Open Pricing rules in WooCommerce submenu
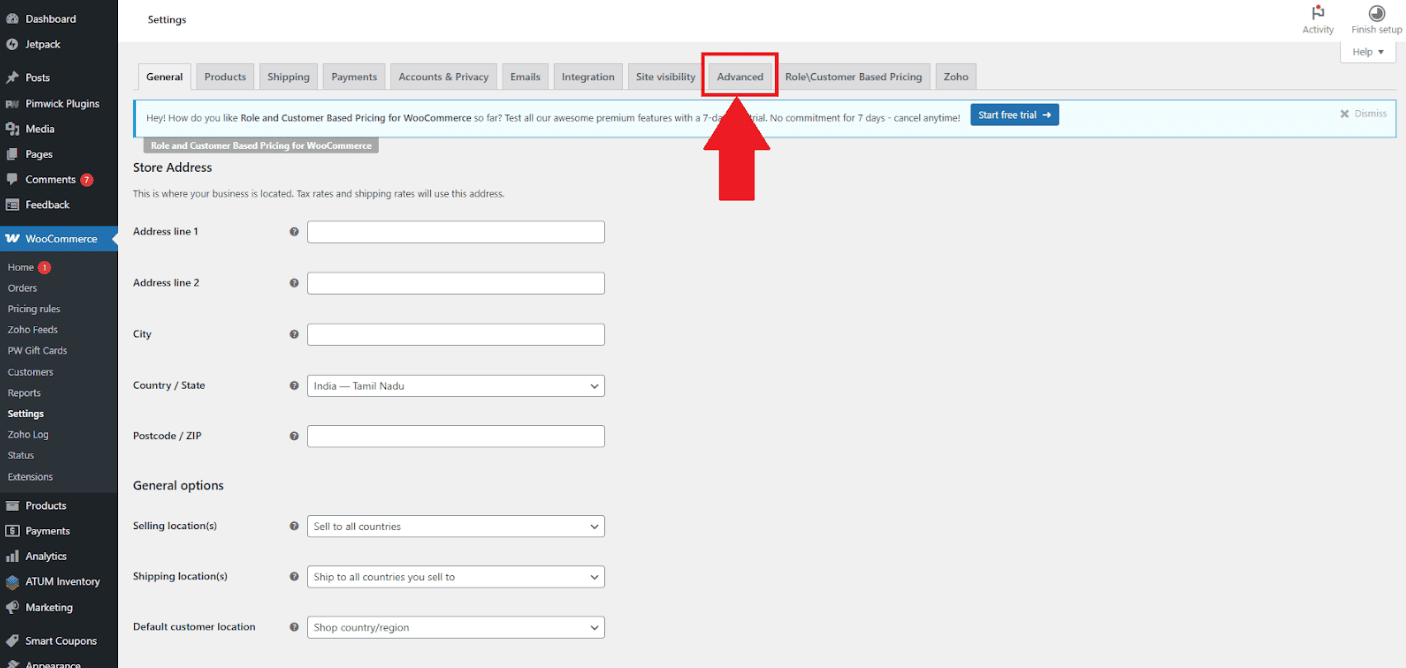The image size is (1406, 668). tap(34, 309)
